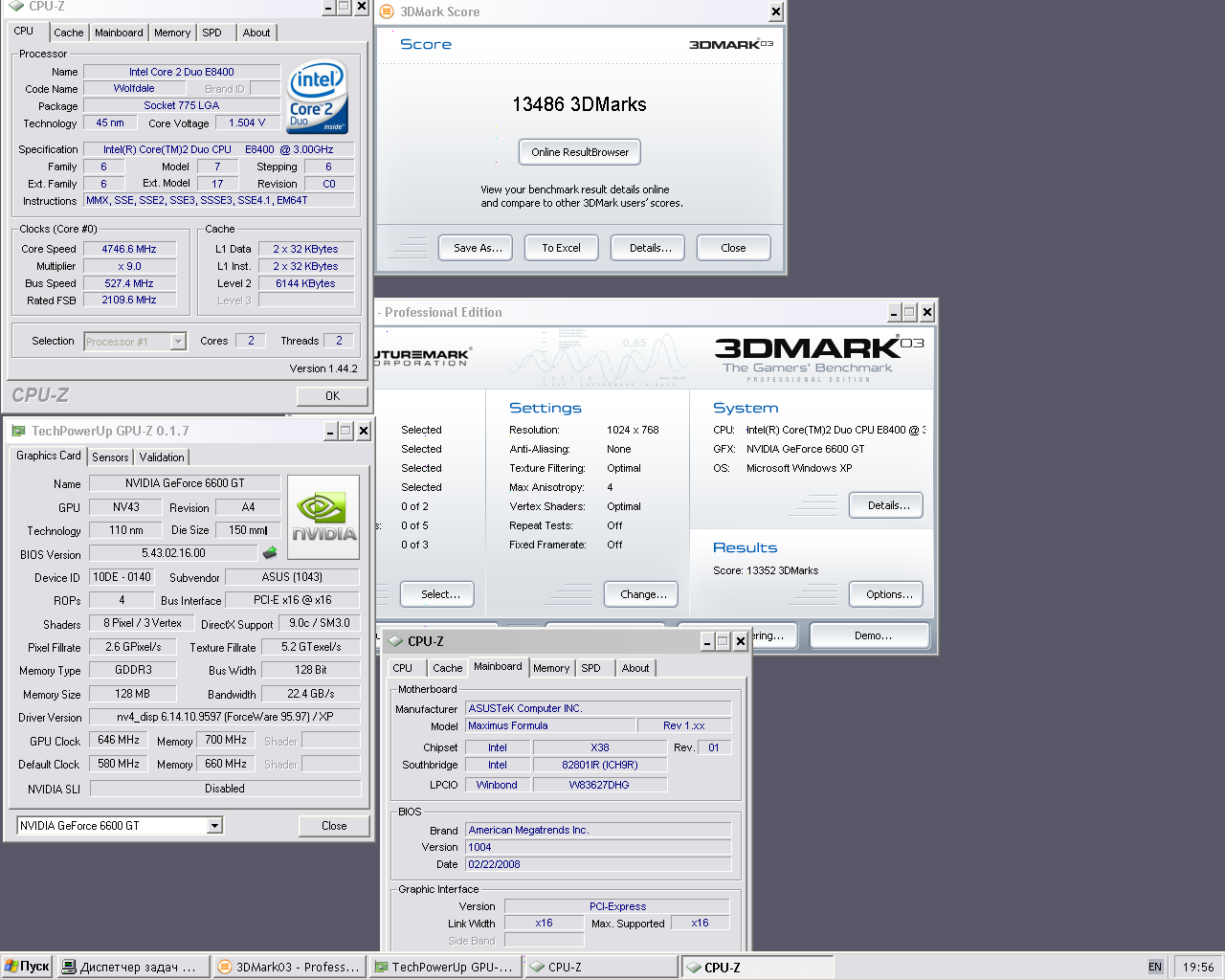1225x980 pixels.
Task: Click the Online ResultBrowser button
Action: coord(580,152)
